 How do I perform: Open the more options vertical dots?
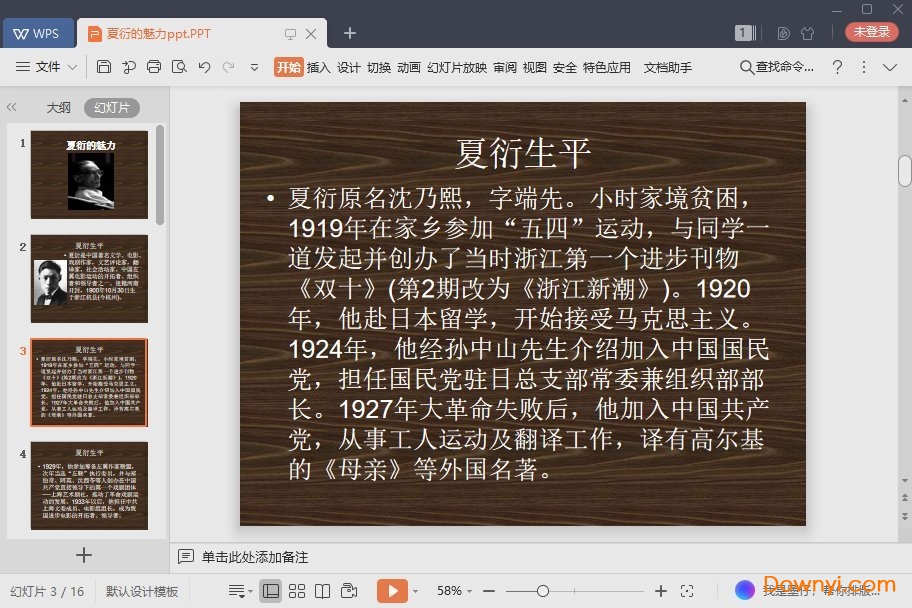pos(864,67)
